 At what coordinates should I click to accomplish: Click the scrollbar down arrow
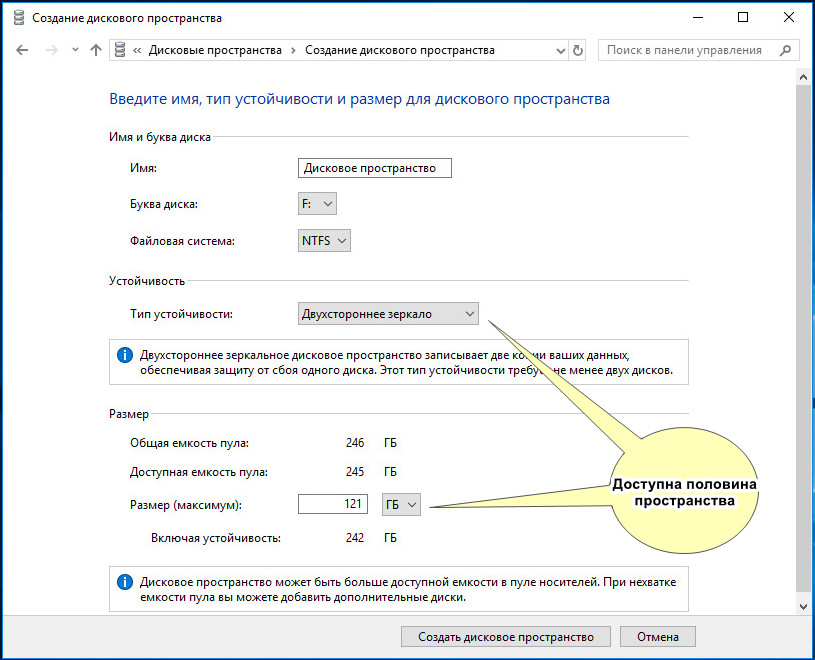tap(804, 606)
